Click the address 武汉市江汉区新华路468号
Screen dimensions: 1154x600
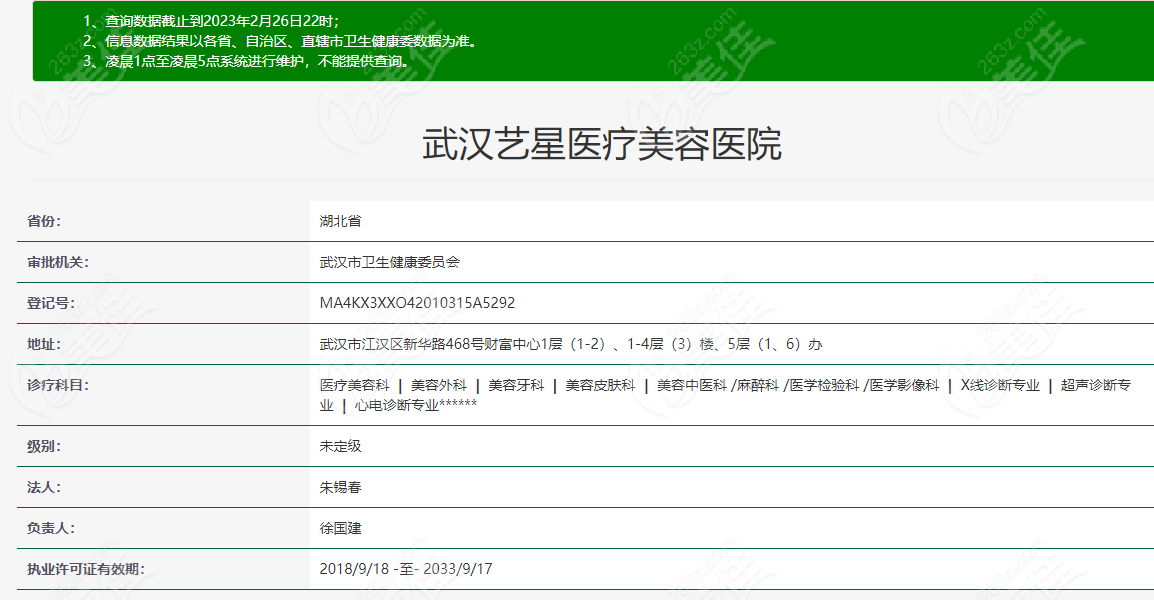pos(401,344)
